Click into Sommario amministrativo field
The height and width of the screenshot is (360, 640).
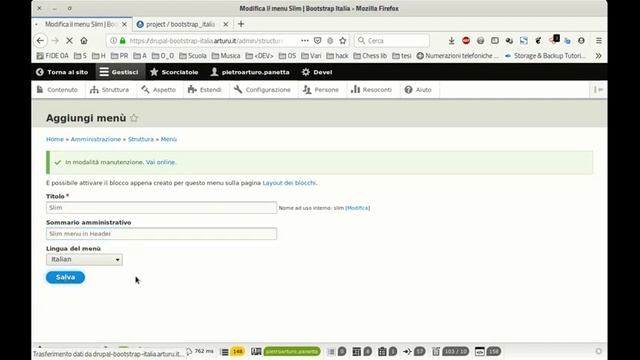tap(161, 233)
